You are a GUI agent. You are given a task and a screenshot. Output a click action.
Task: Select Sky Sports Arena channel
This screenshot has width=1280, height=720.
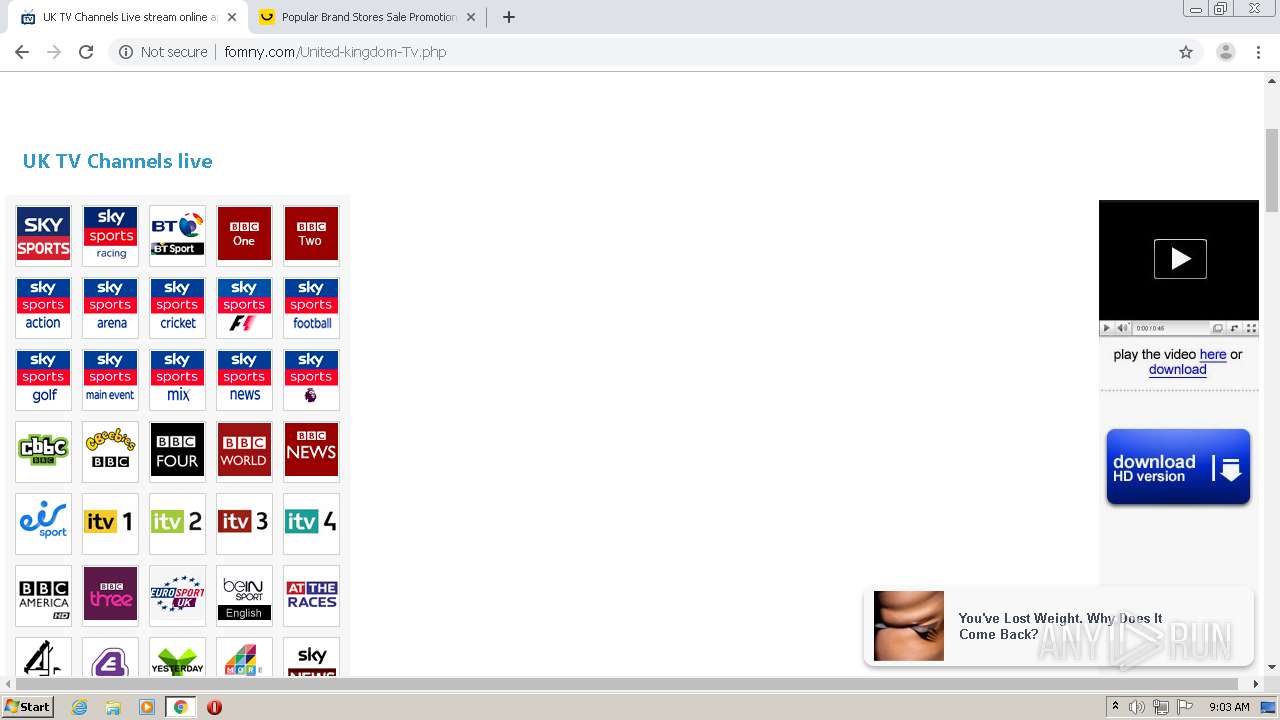110,308
